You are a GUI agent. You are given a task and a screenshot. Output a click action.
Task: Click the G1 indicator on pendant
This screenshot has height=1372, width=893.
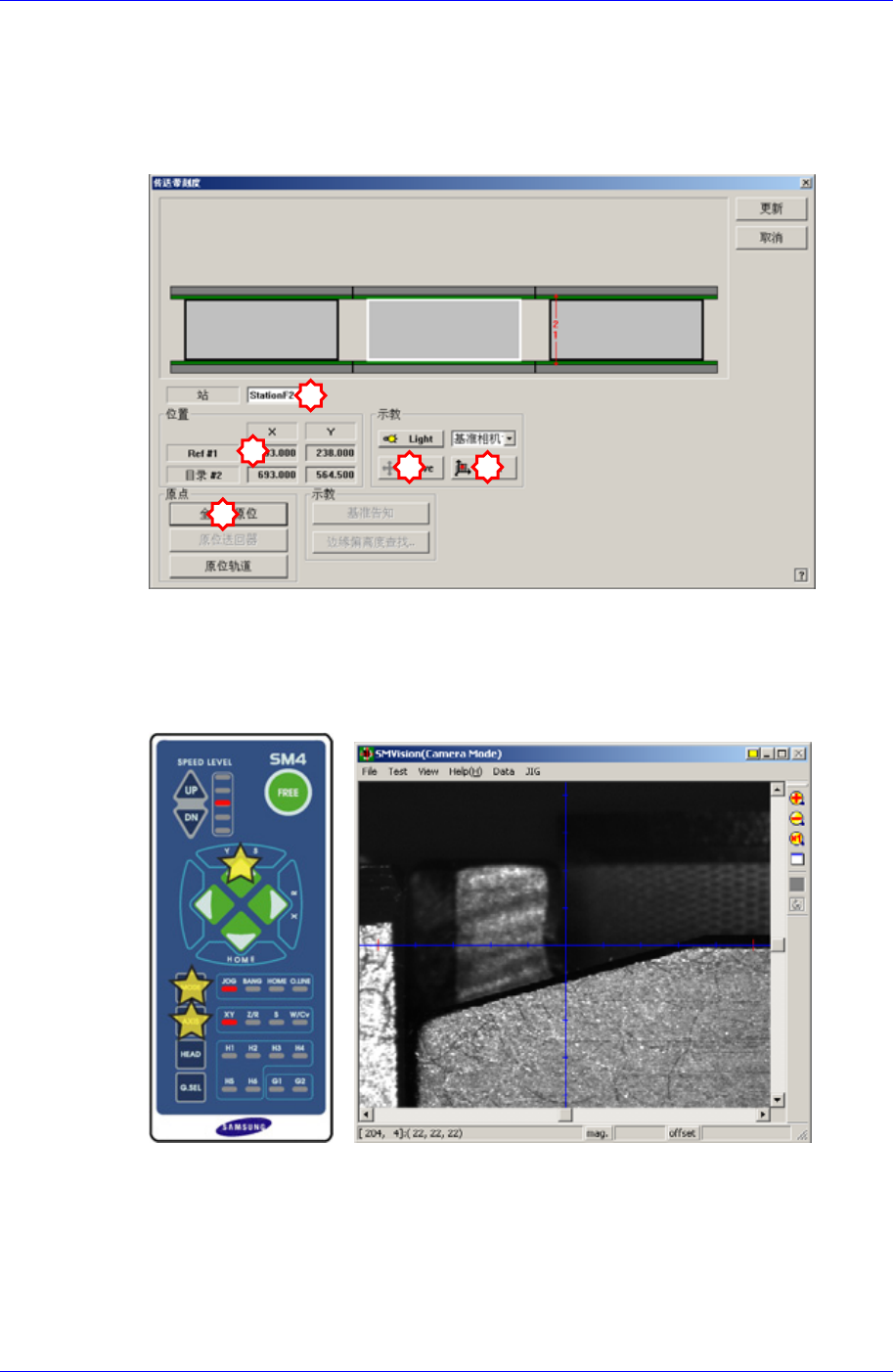tap(277, 1085)
